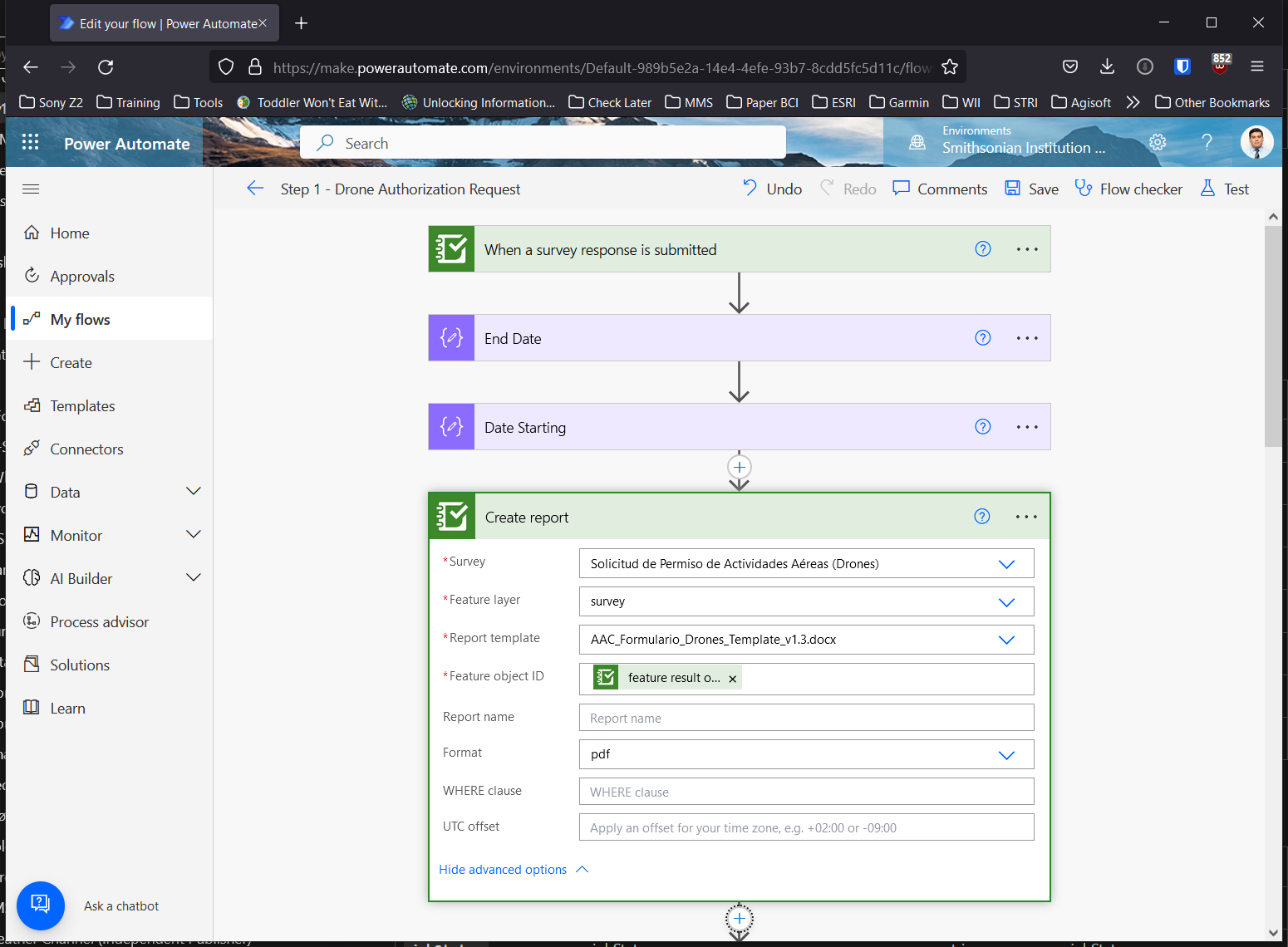Click the Home icon in the sidebar

tap(32, 233)
